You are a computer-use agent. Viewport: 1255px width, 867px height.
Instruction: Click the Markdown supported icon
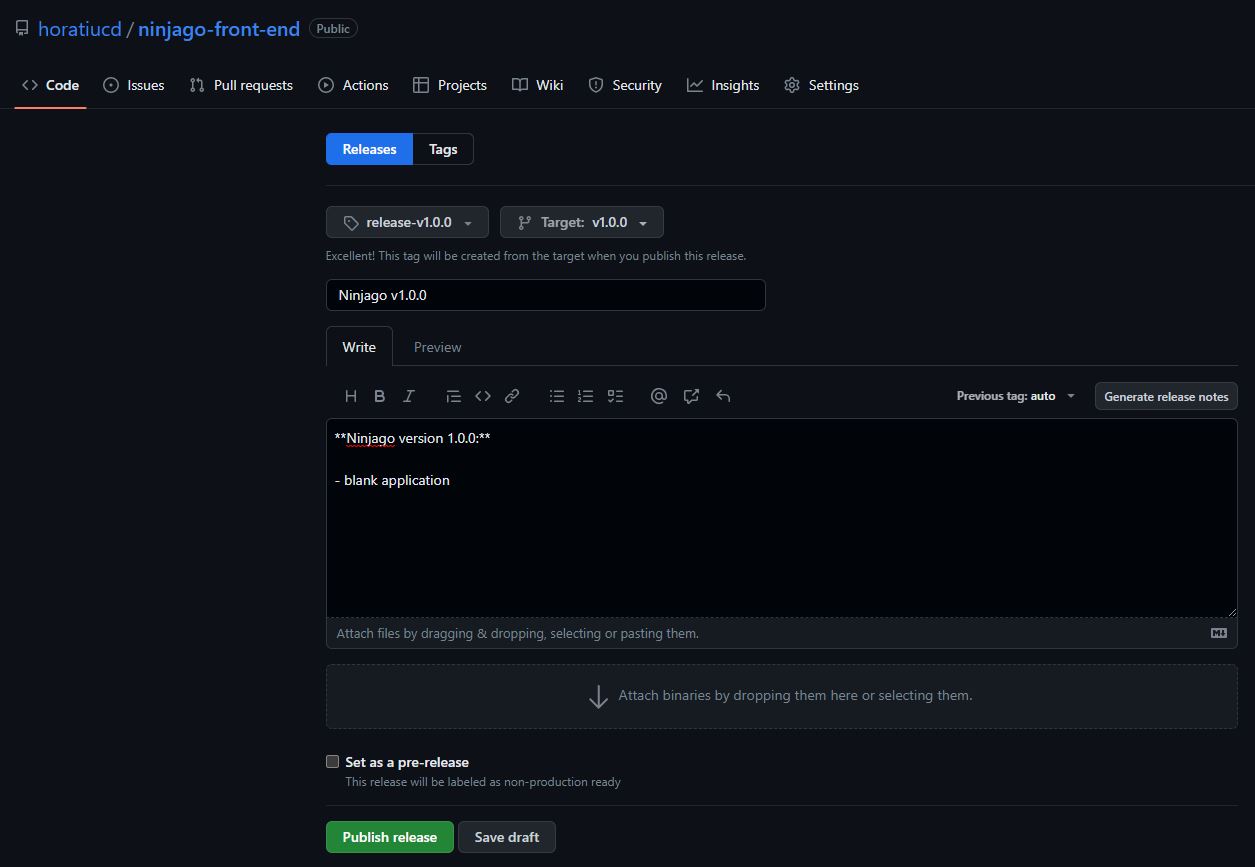coord(1219,633)
